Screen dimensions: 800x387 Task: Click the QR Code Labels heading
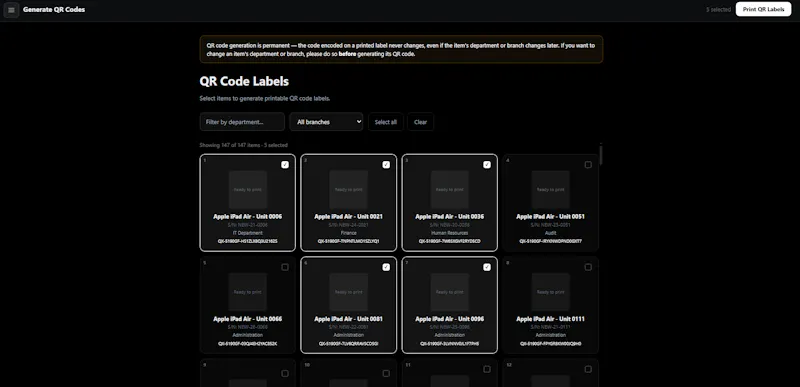pos(244,81)
